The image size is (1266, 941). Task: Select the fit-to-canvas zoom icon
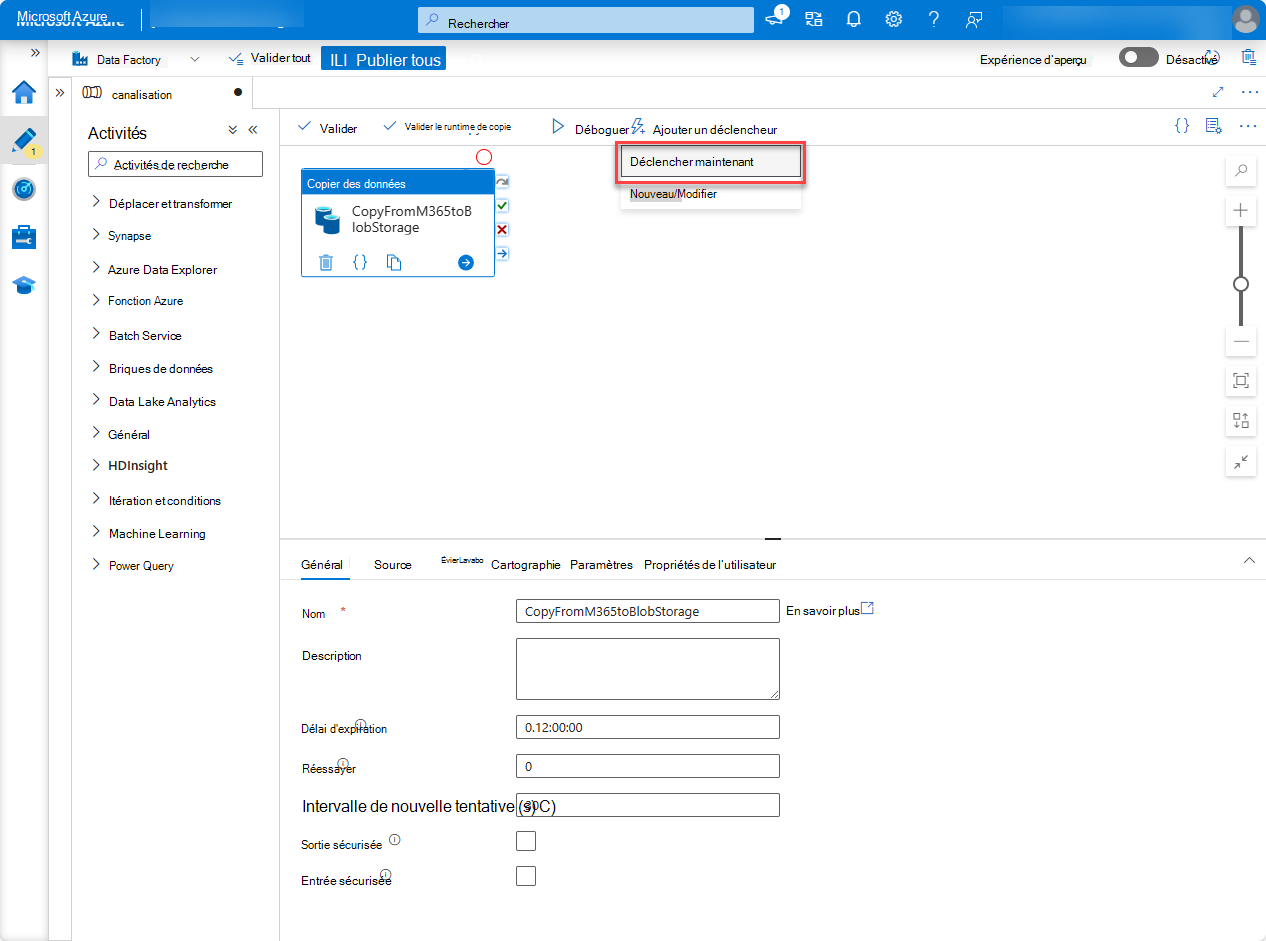click(1240, 381)
